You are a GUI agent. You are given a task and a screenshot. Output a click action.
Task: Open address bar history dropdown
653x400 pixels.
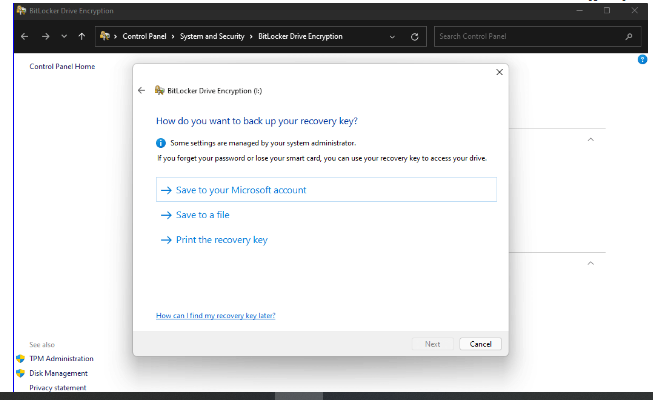pos(392,37)
